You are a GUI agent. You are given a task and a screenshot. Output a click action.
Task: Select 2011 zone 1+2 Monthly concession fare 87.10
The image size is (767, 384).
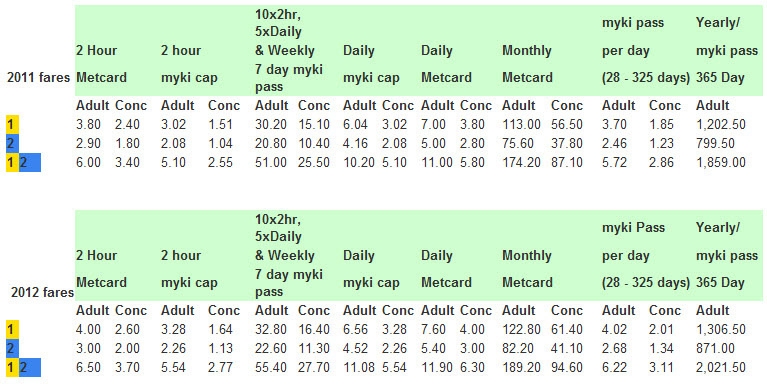[x=567, y=163]
